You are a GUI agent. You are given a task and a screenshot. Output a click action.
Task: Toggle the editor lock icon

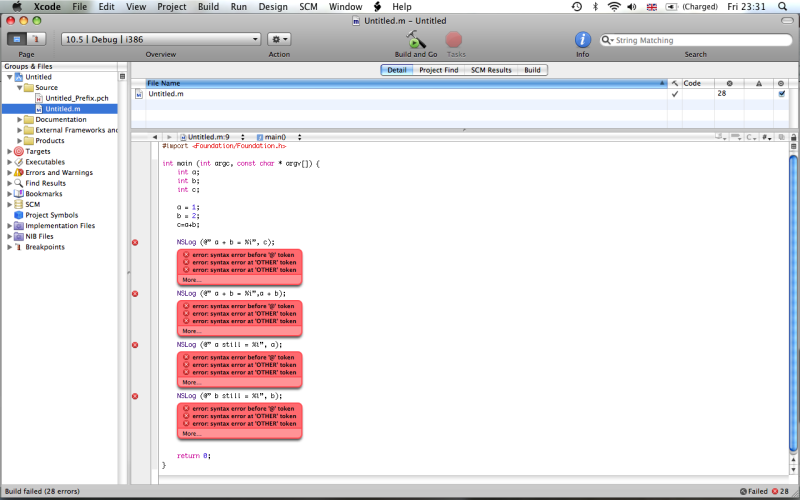793,137
